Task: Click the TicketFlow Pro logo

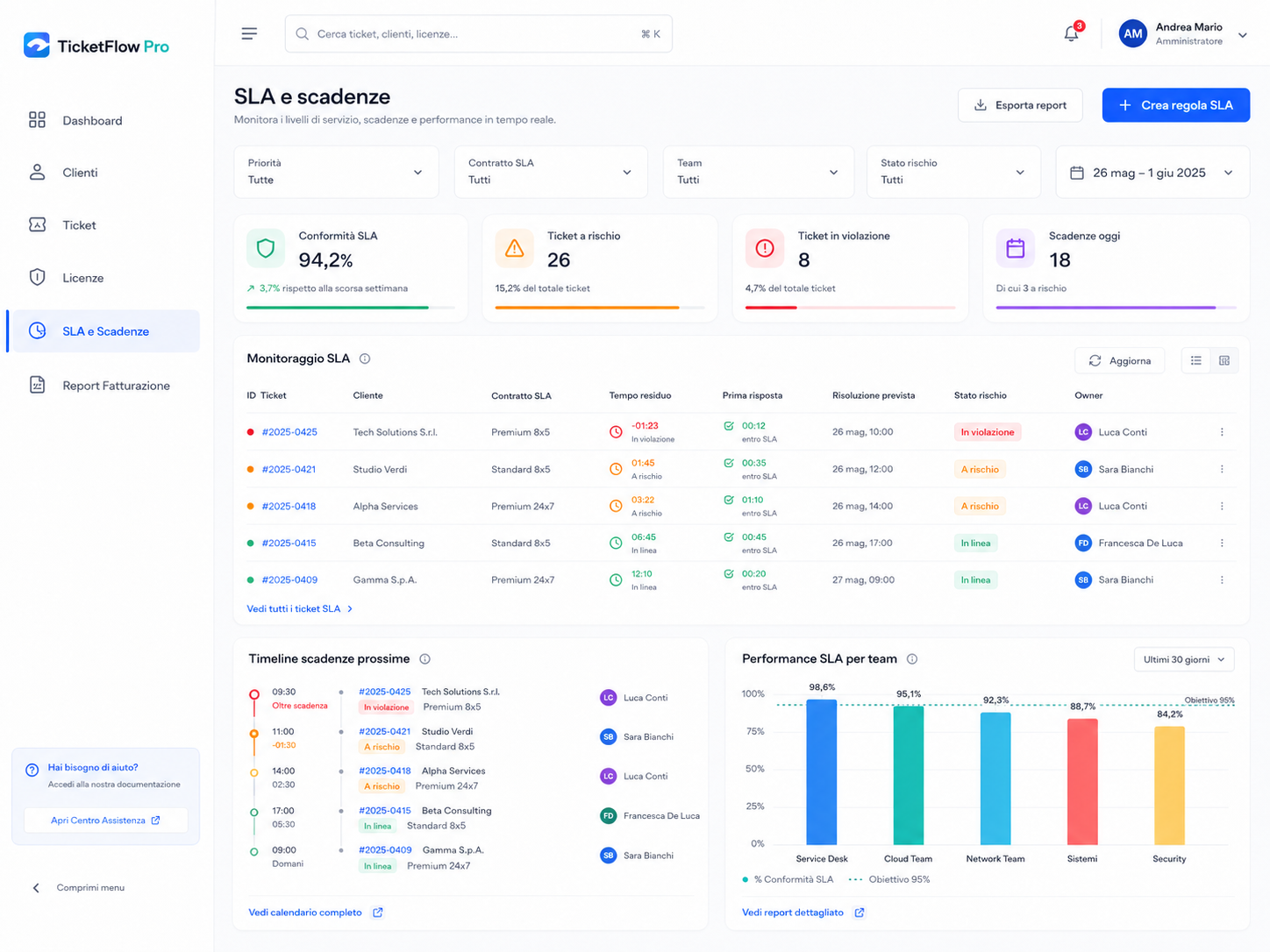Action: tap(96, 46)
